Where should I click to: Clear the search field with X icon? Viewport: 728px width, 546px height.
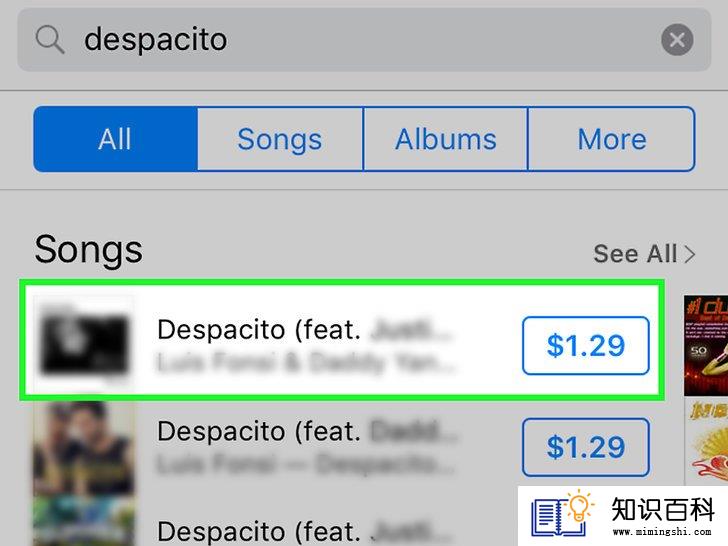tap(677, 39)
